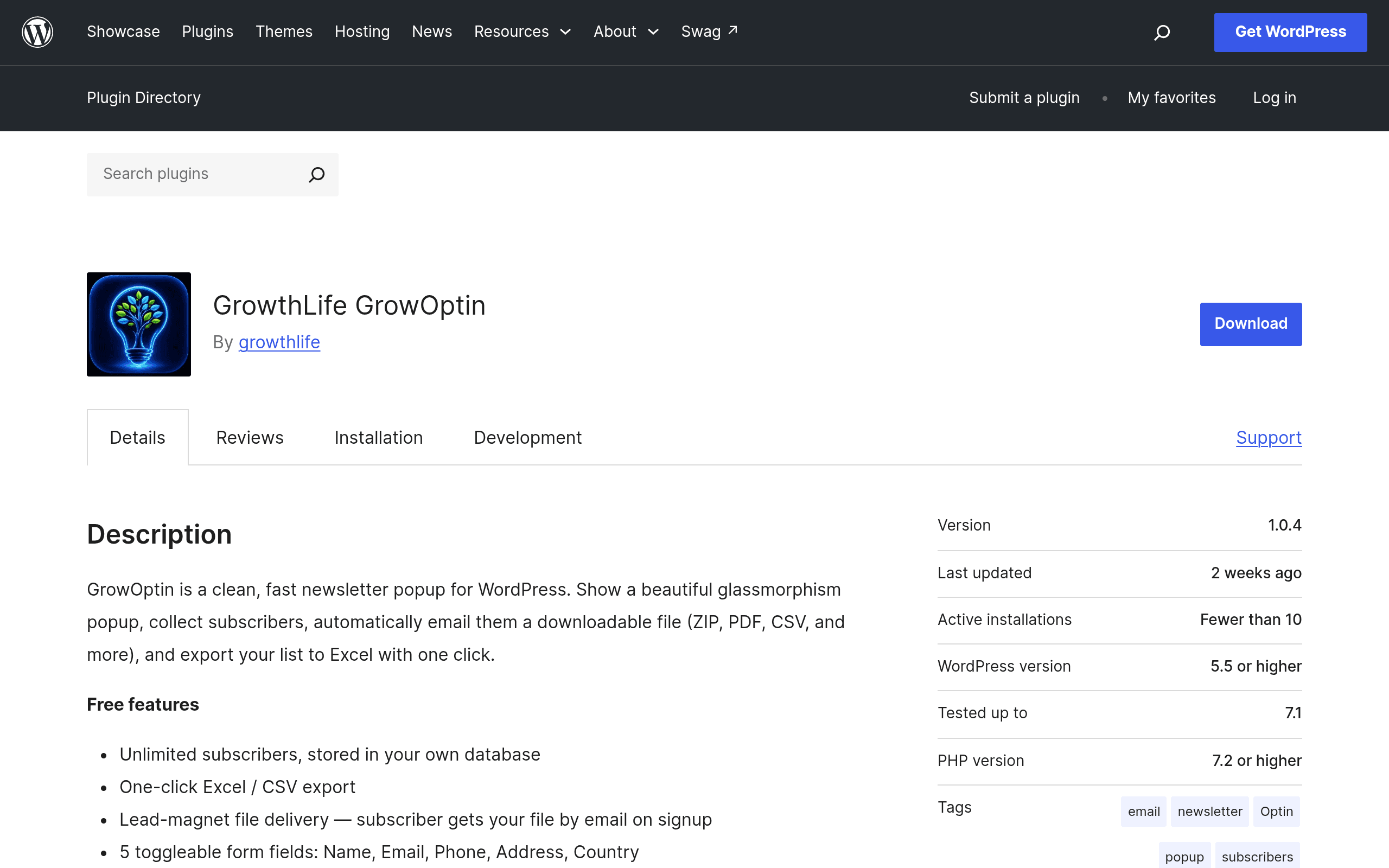The width and height of the screenshot is (1389, 868).
Task: Click the GrowOptin lightbulb plugin icon
Action: (x=139, y=324)
